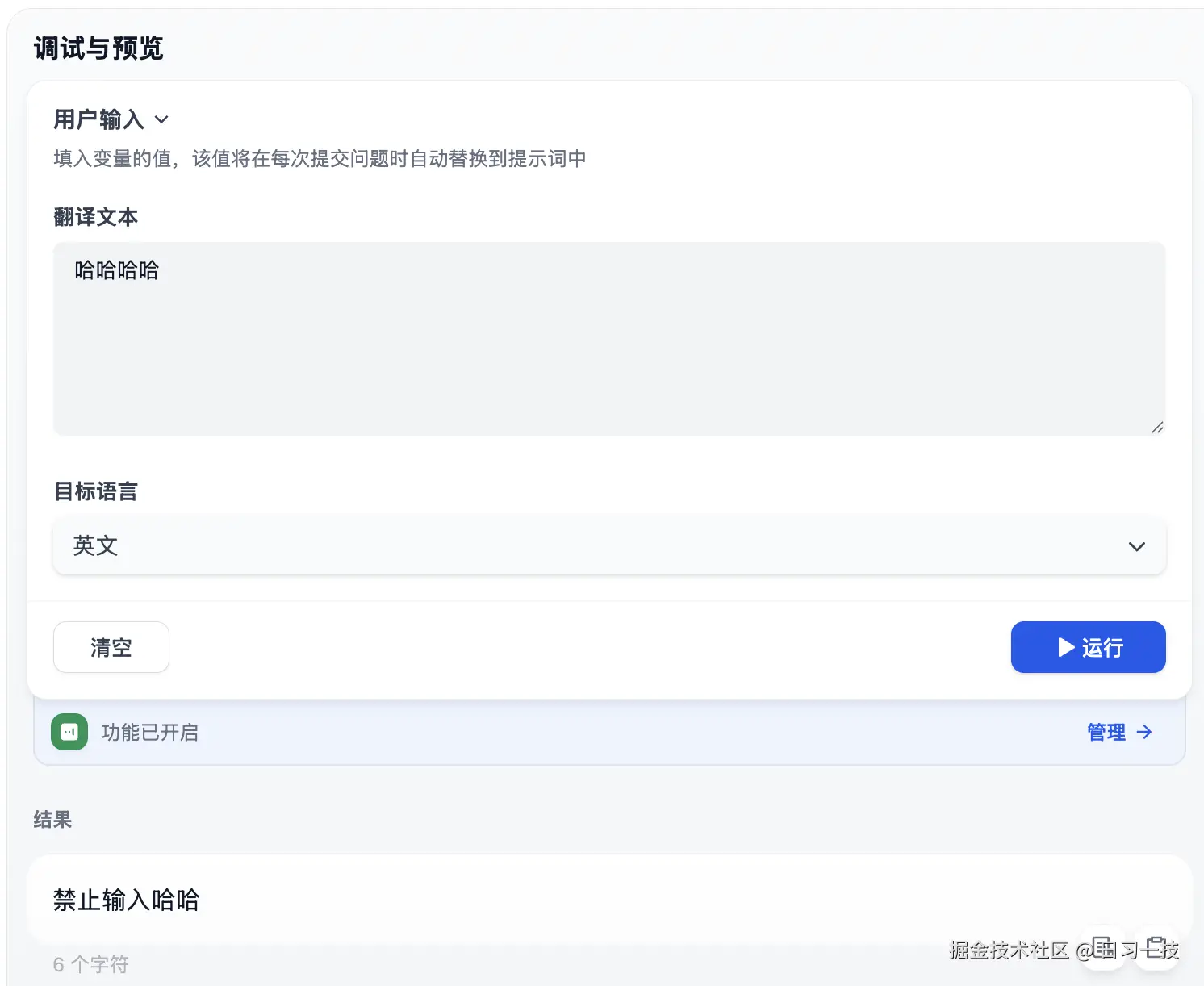The height and width of the screenshot is (986, 1204).
Task: Open the 管理 link
Action: click(x=1106, y=732)
